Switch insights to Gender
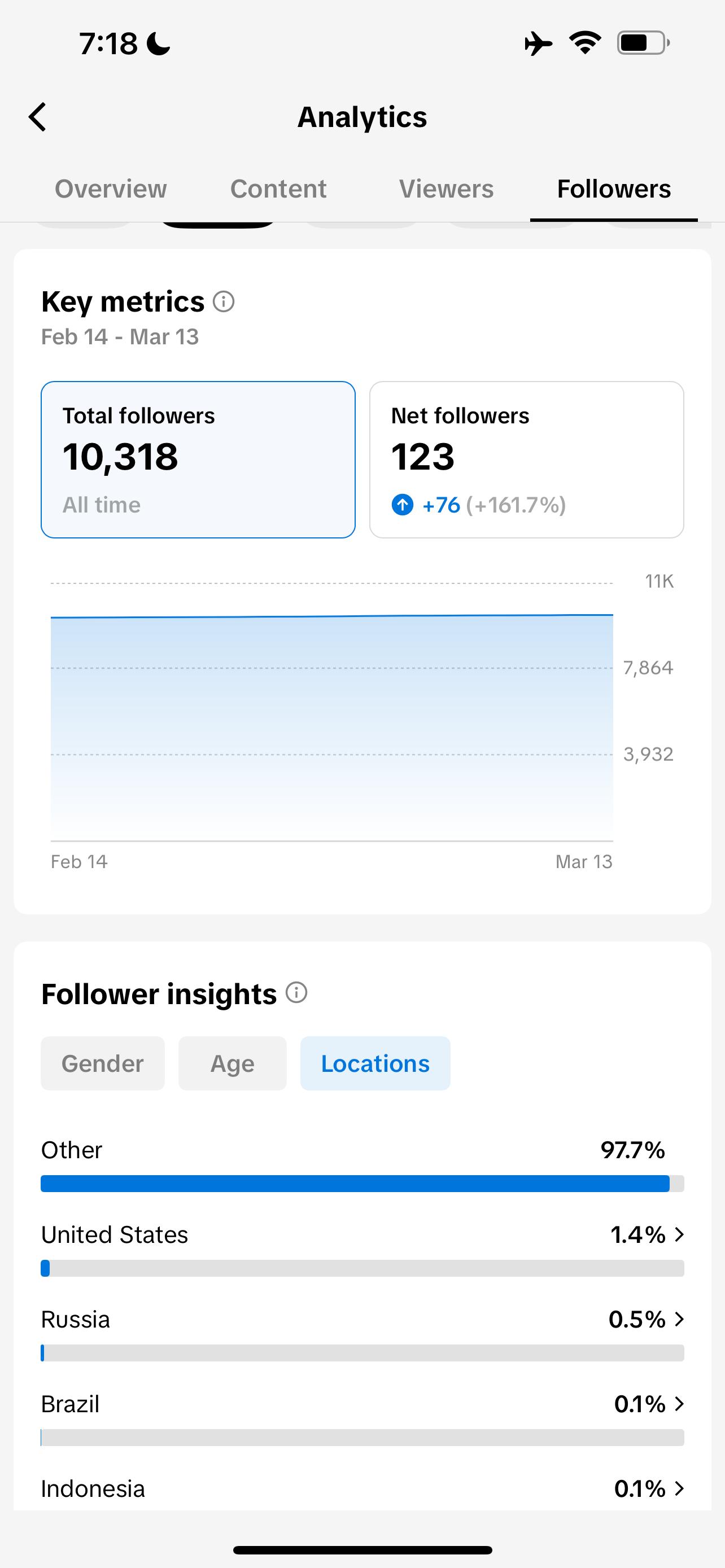This screenshot has height=1568, width=725. [103, 1063]
